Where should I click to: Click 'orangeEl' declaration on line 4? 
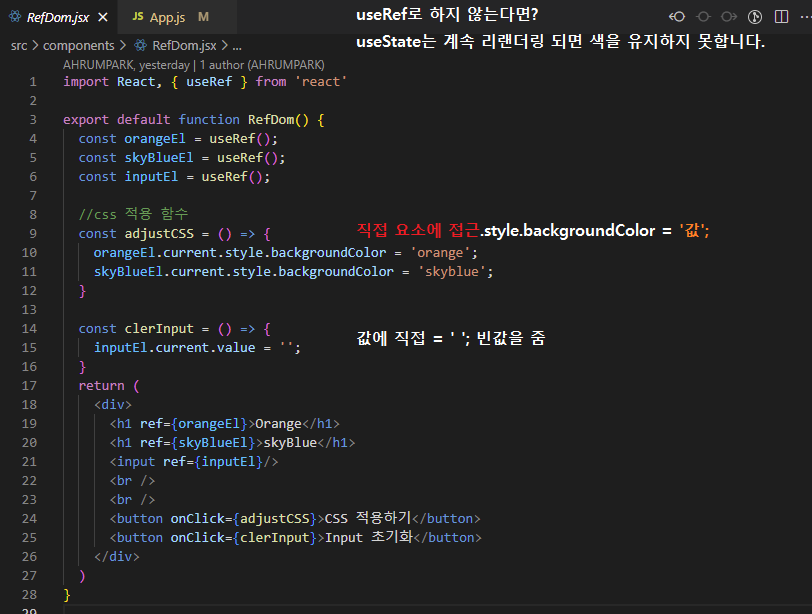(154, 139)
